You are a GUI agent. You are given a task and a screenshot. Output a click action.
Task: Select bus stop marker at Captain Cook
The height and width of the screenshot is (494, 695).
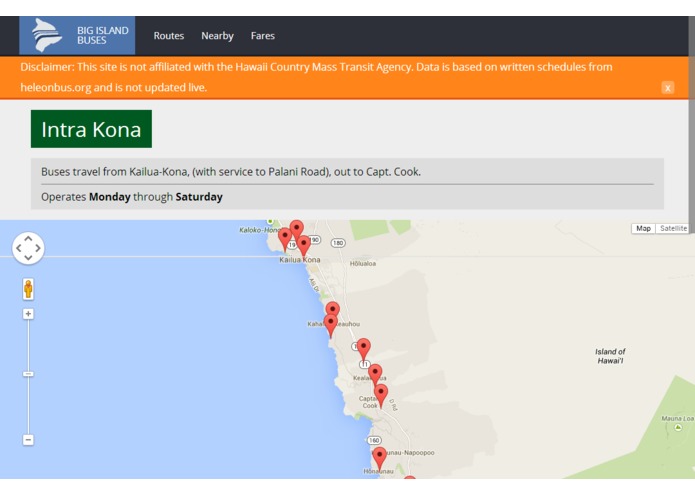(381, 396)
